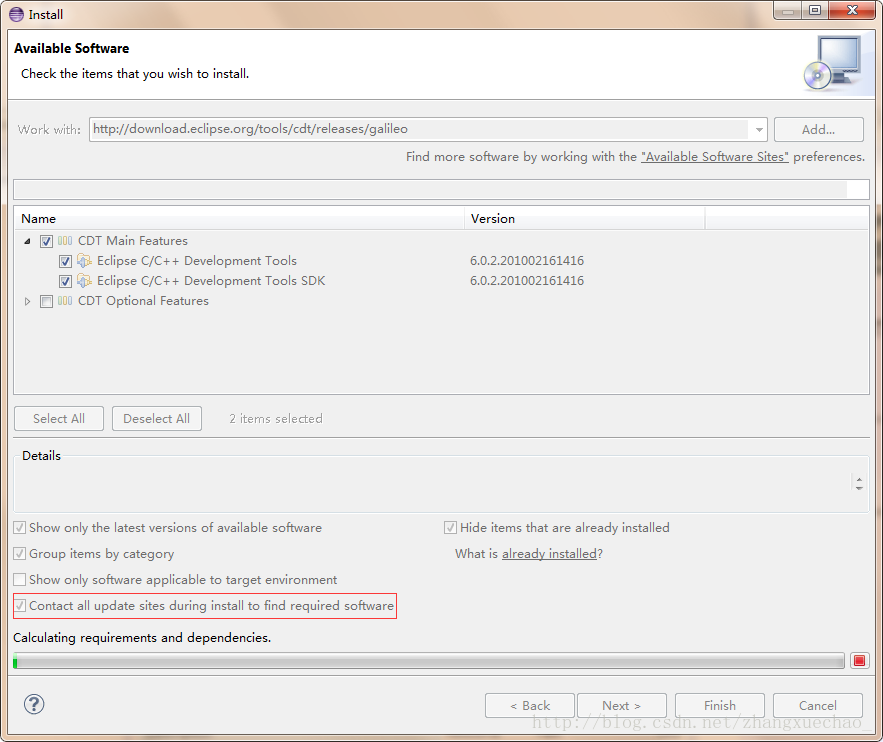
Task: Enable Show only software applicable to target environment
Action: click(x=20, y=579)
